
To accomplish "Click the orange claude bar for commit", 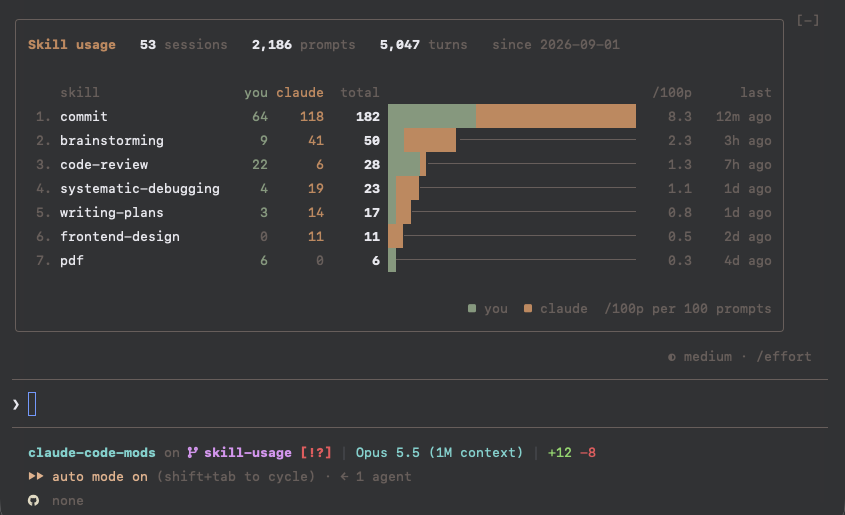I will click(556, 116).
